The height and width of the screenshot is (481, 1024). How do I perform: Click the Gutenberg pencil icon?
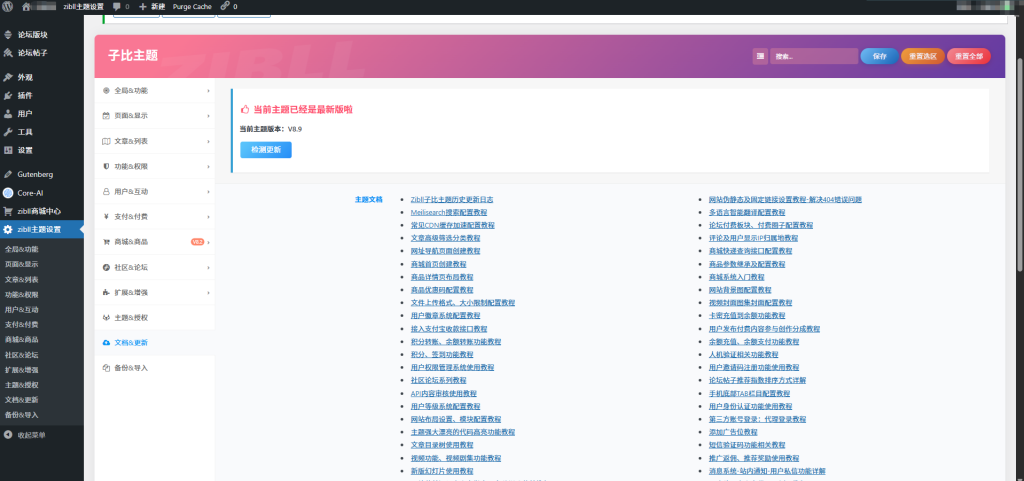click(x=8, y=174)
